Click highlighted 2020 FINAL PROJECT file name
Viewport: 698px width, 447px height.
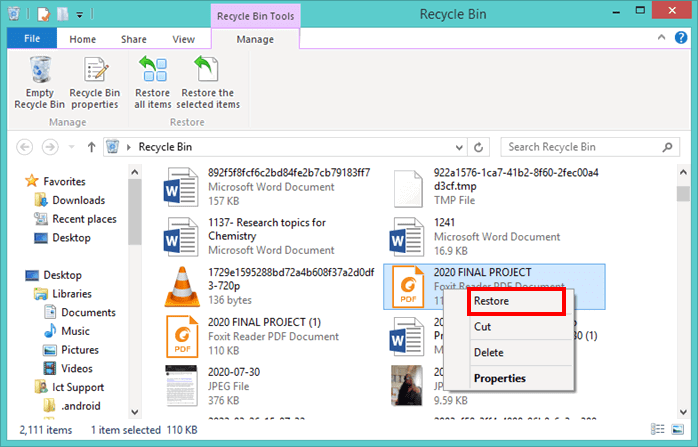coord(483,272)
